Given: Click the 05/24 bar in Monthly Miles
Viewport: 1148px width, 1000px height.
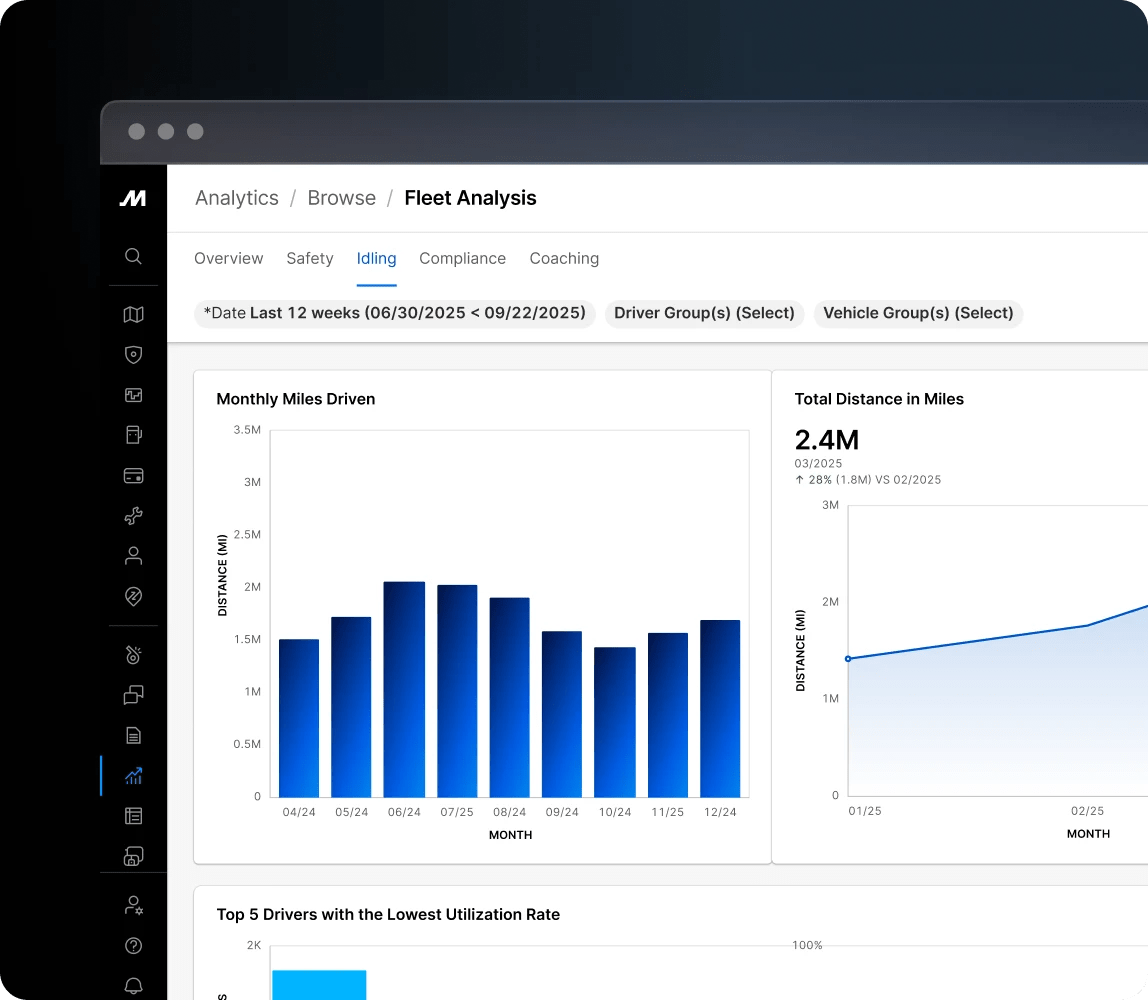Looking at the screenshot, I should point(351,707).
